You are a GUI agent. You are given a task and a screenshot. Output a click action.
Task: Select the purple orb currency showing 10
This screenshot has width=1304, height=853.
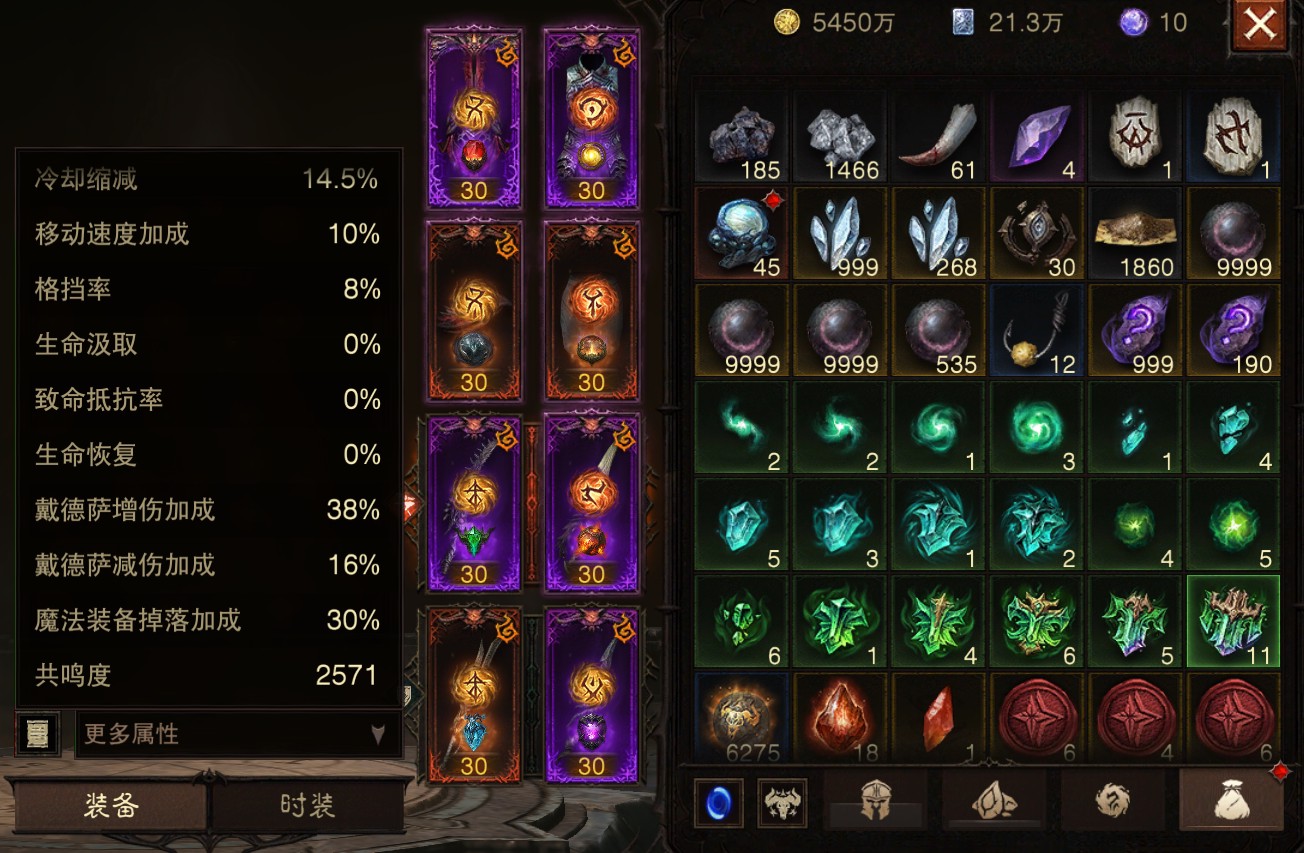[1153, 23]
